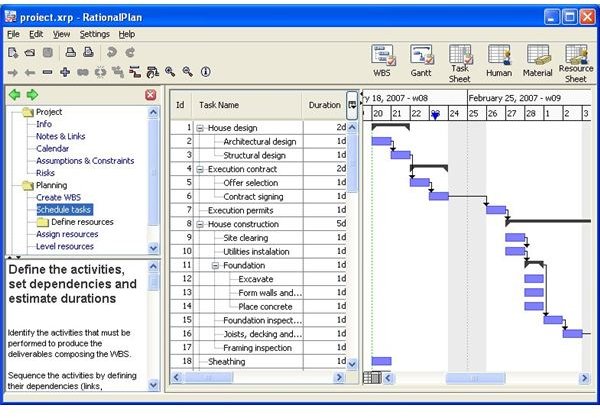Screen dimensions: 600x418
Task: Click the Indent task right-arrow icon
Action: [13, 72]
